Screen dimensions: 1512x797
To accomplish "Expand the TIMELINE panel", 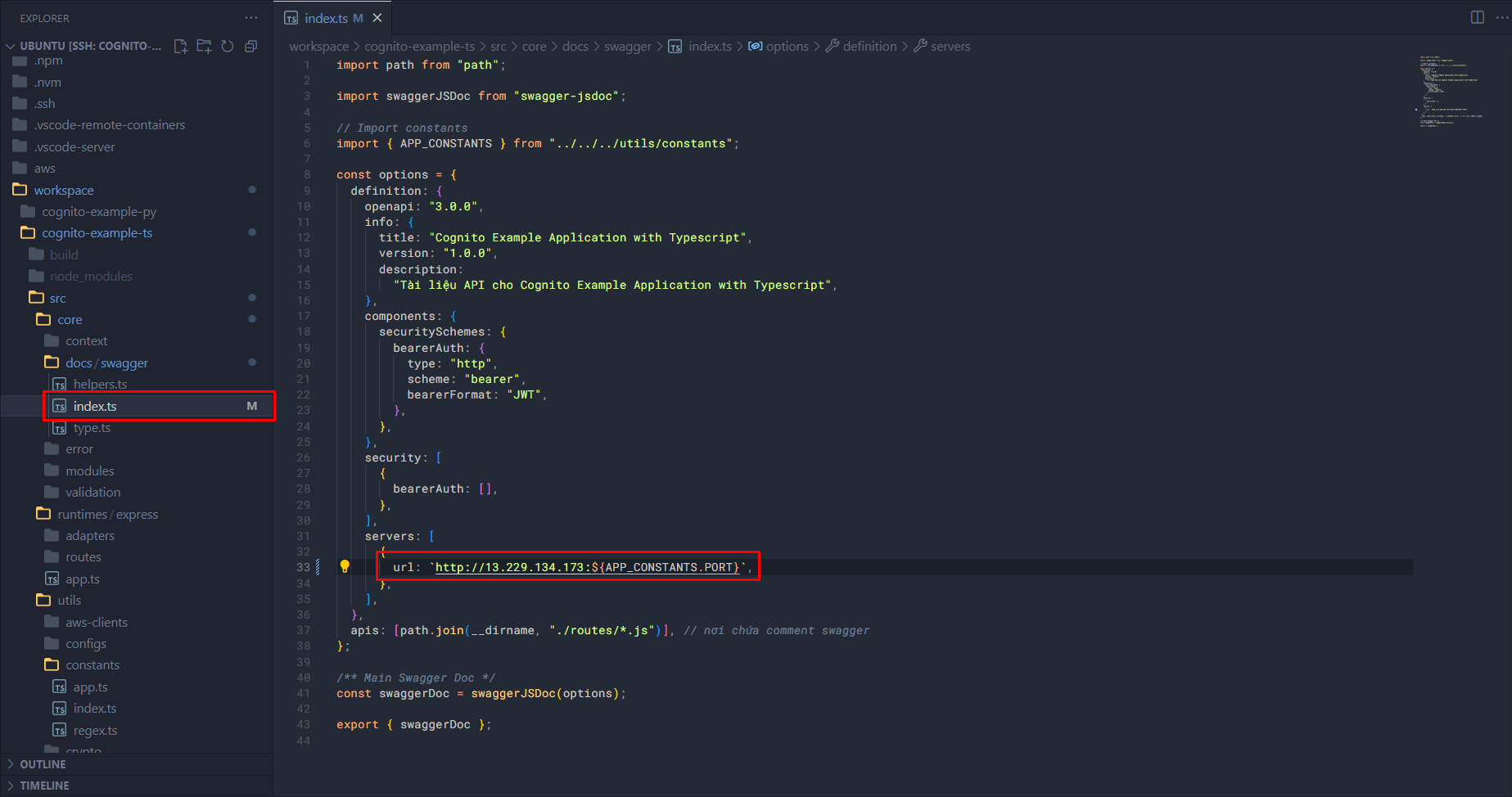I will (x=44, y=786).
